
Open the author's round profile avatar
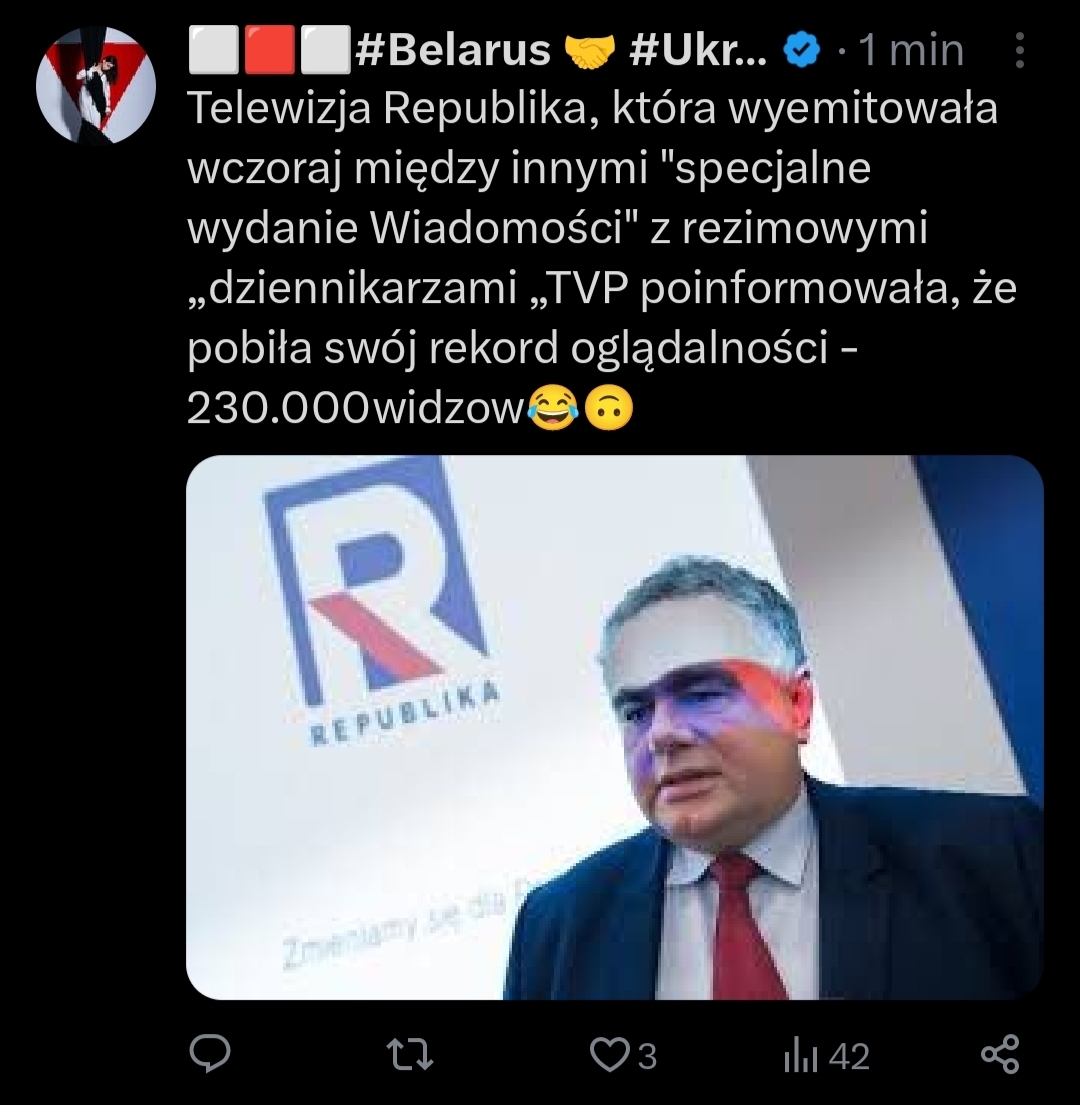tap(96, 85)
